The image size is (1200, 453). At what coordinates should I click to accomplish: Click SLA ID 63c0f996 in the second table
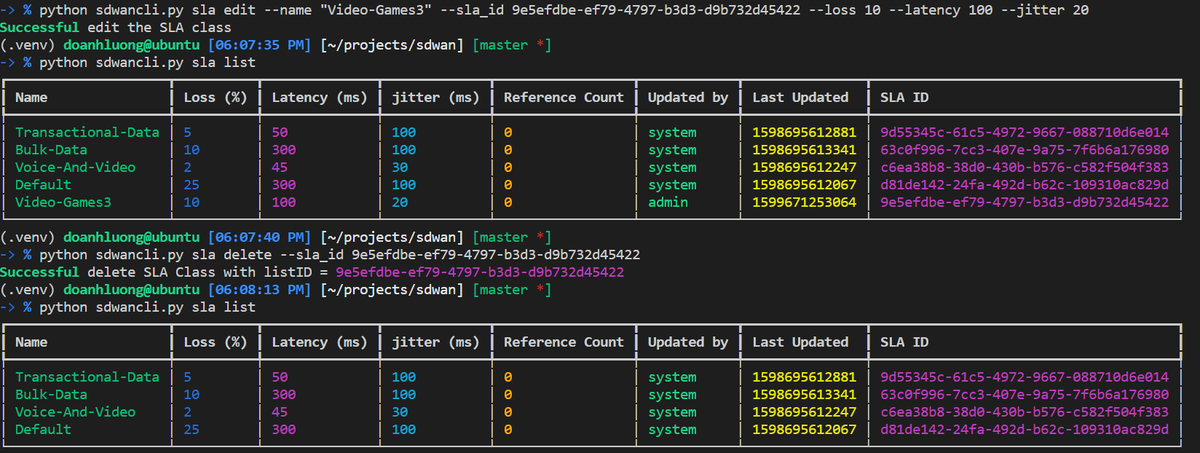click(1024, 395)
